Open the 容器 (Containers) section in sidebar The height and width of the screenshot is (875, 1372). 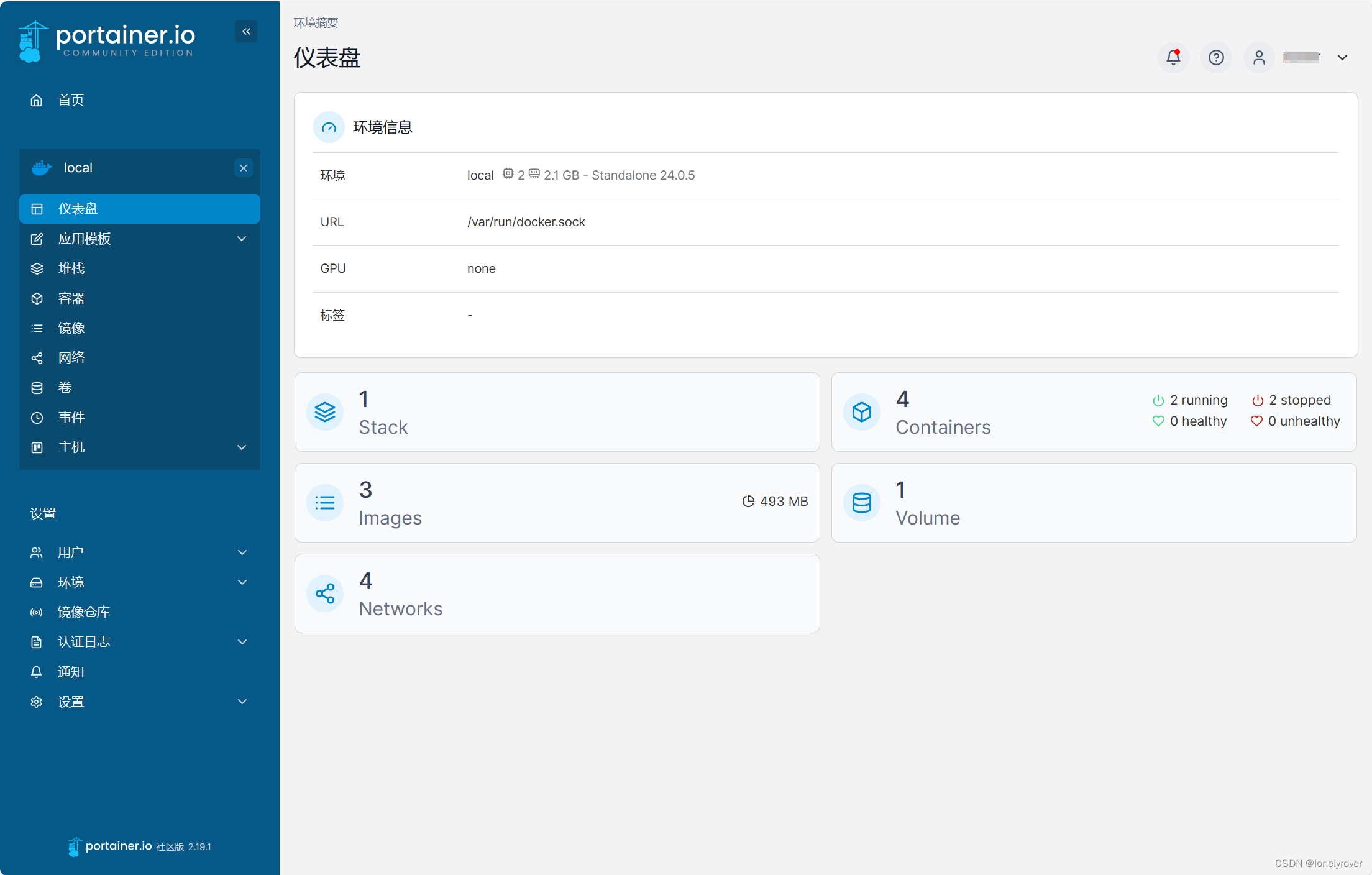71,298
